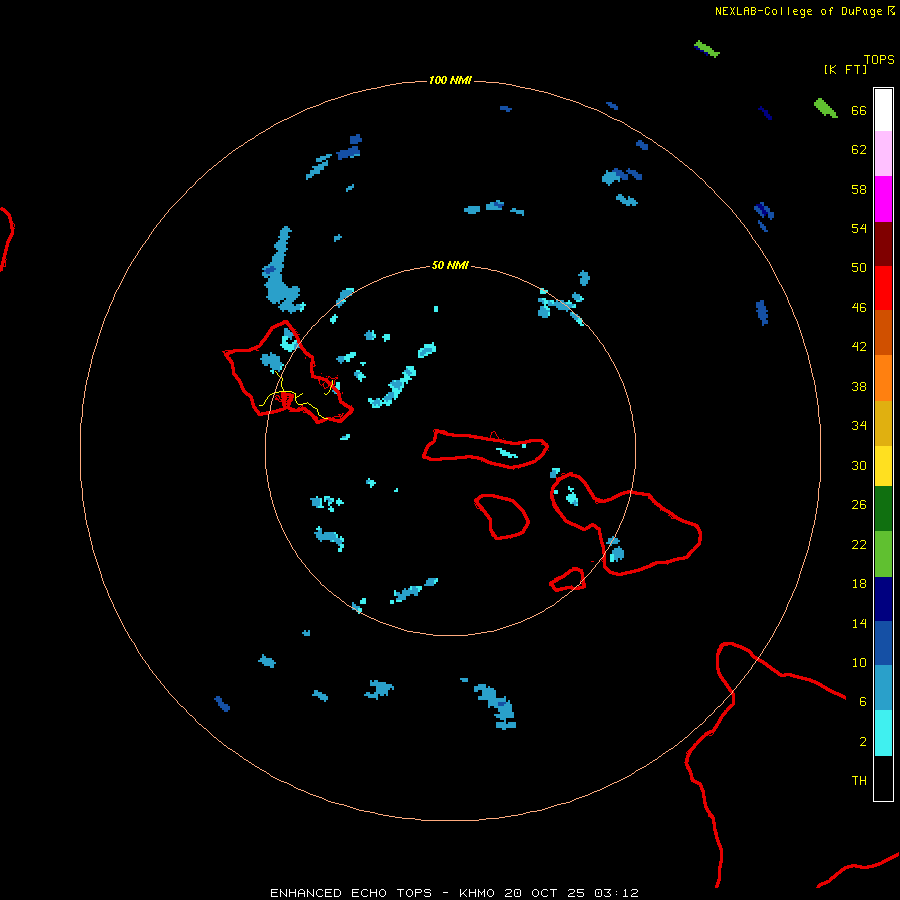This screenshot has height=900, width=900.
Task: Pick the dark orange legend swatch
Action: click(x=883, y=332)
